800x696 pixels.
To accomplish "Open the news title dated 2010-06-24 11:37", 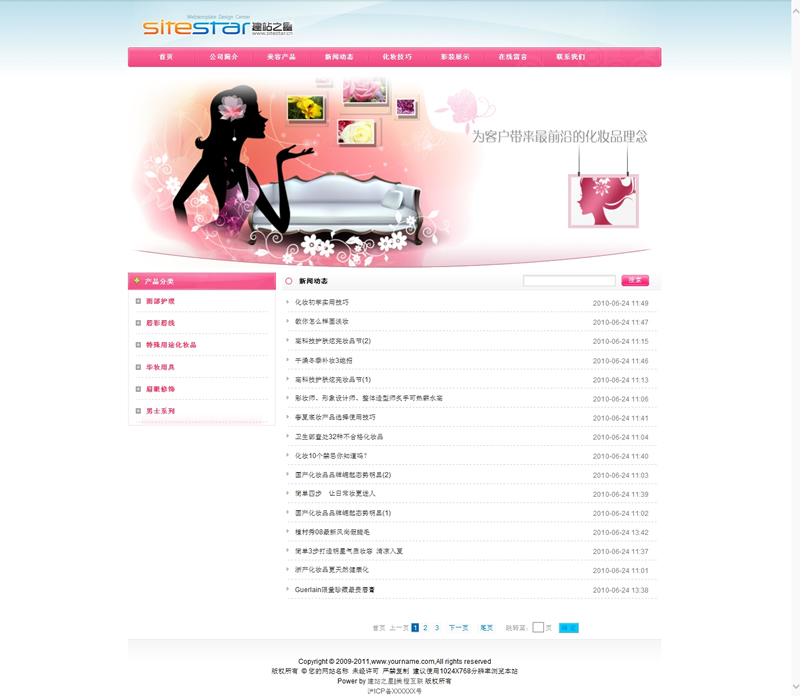I will click(x=348, y=551).
